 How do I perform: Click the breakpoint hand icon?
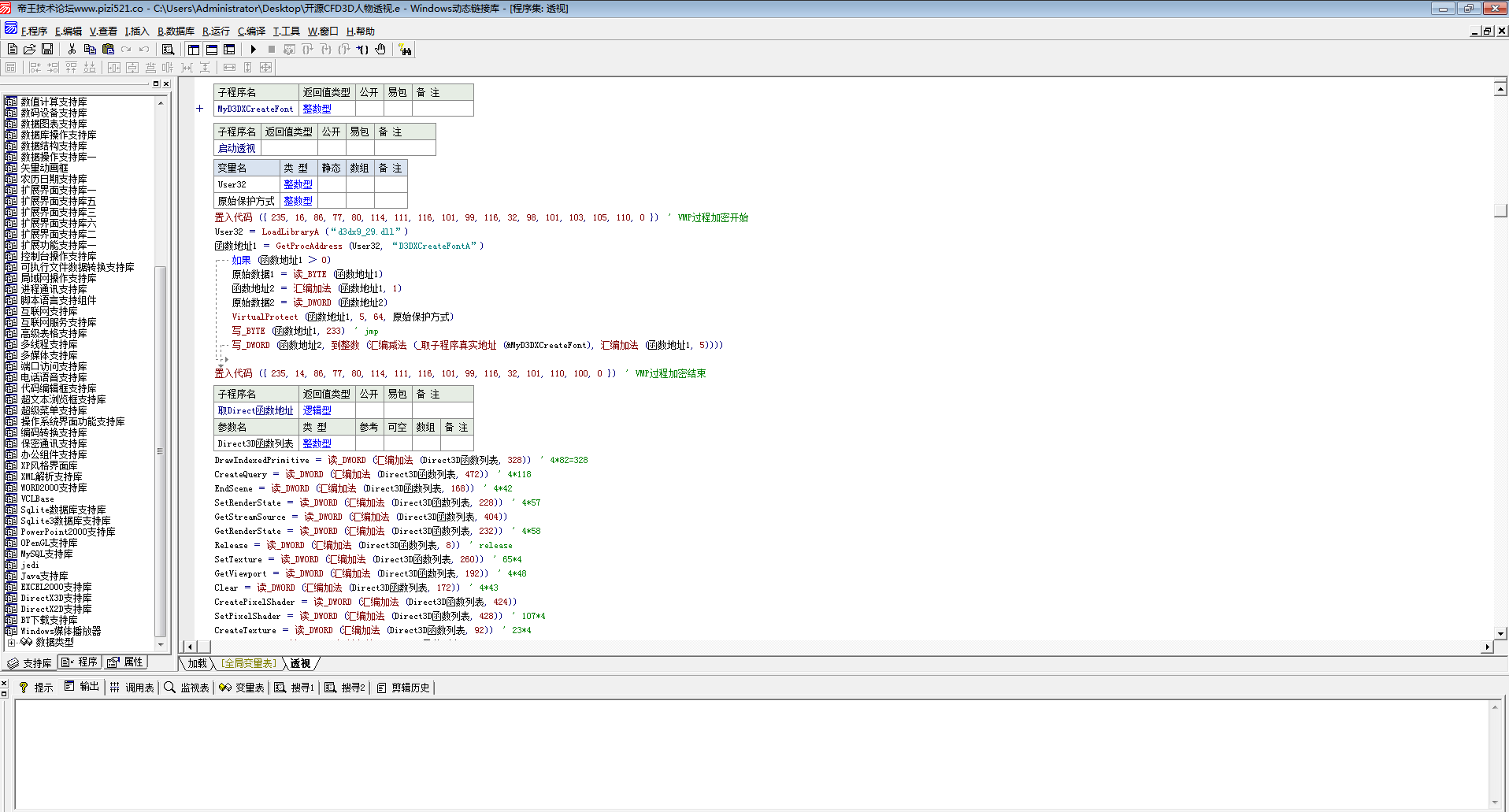click(380, 49)
